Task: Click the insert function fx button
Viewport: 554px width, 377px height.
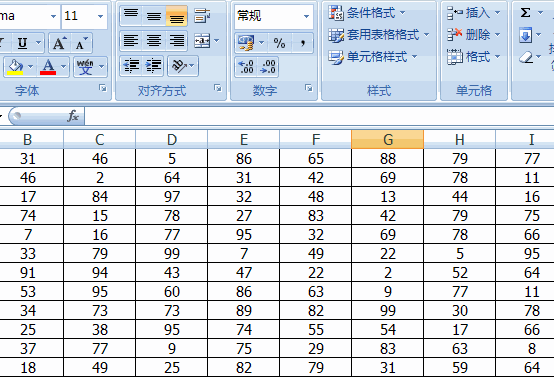Action: (x=73, y=116)
